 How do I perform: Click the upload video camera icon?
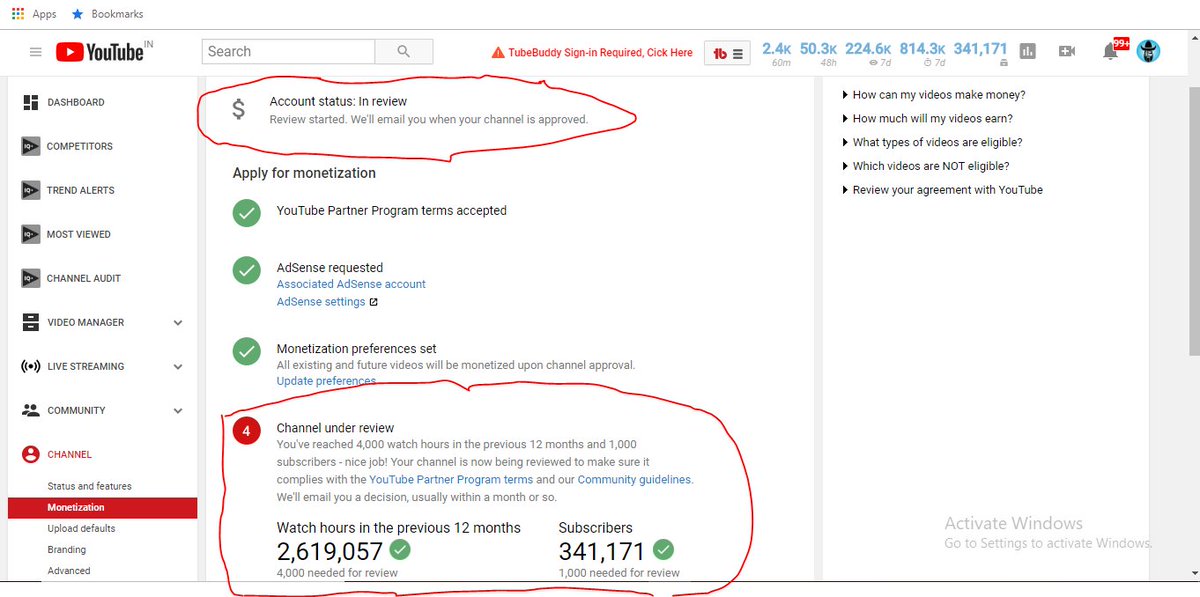(x=1067, y=51)
